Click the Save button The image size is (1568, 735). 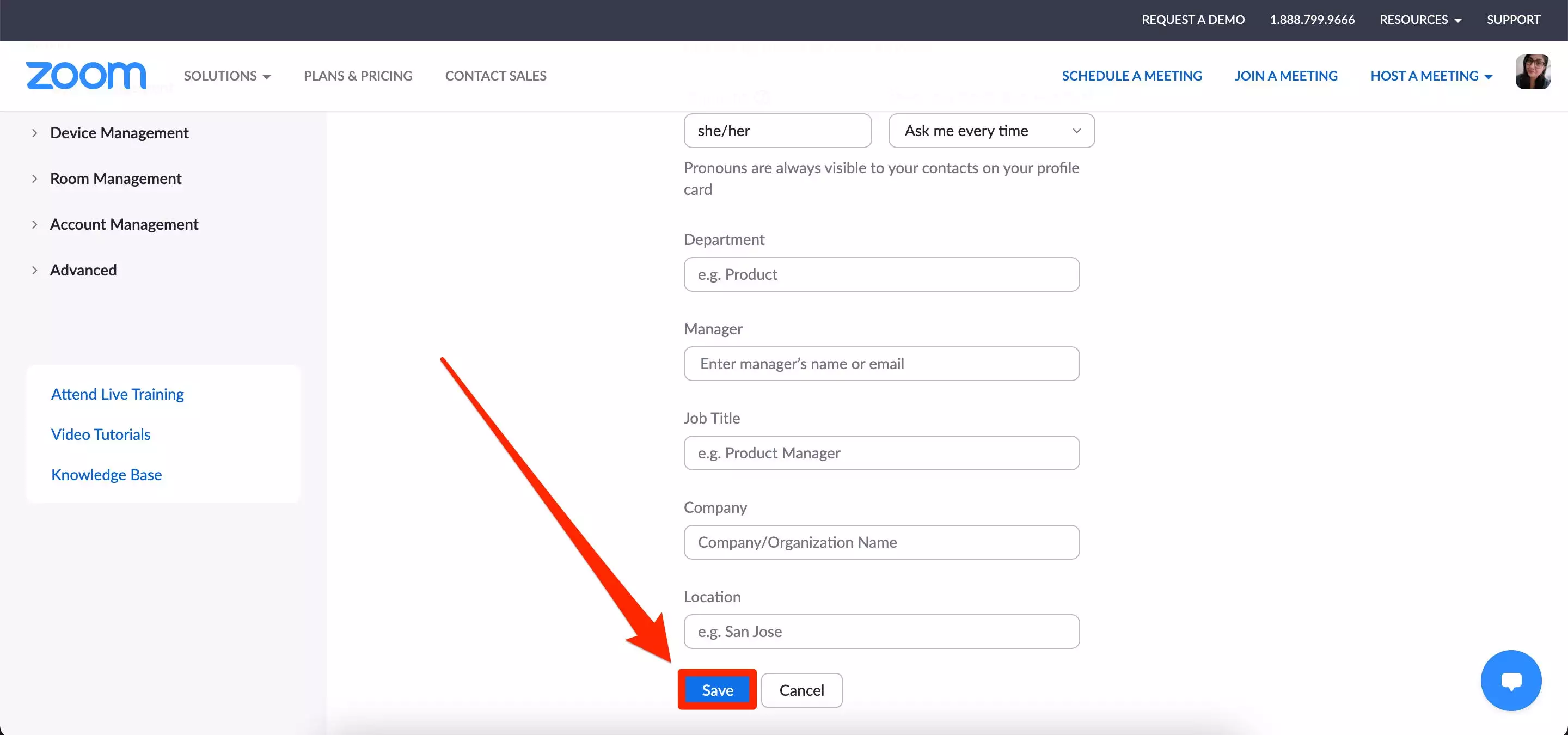[x=717, y=690]
